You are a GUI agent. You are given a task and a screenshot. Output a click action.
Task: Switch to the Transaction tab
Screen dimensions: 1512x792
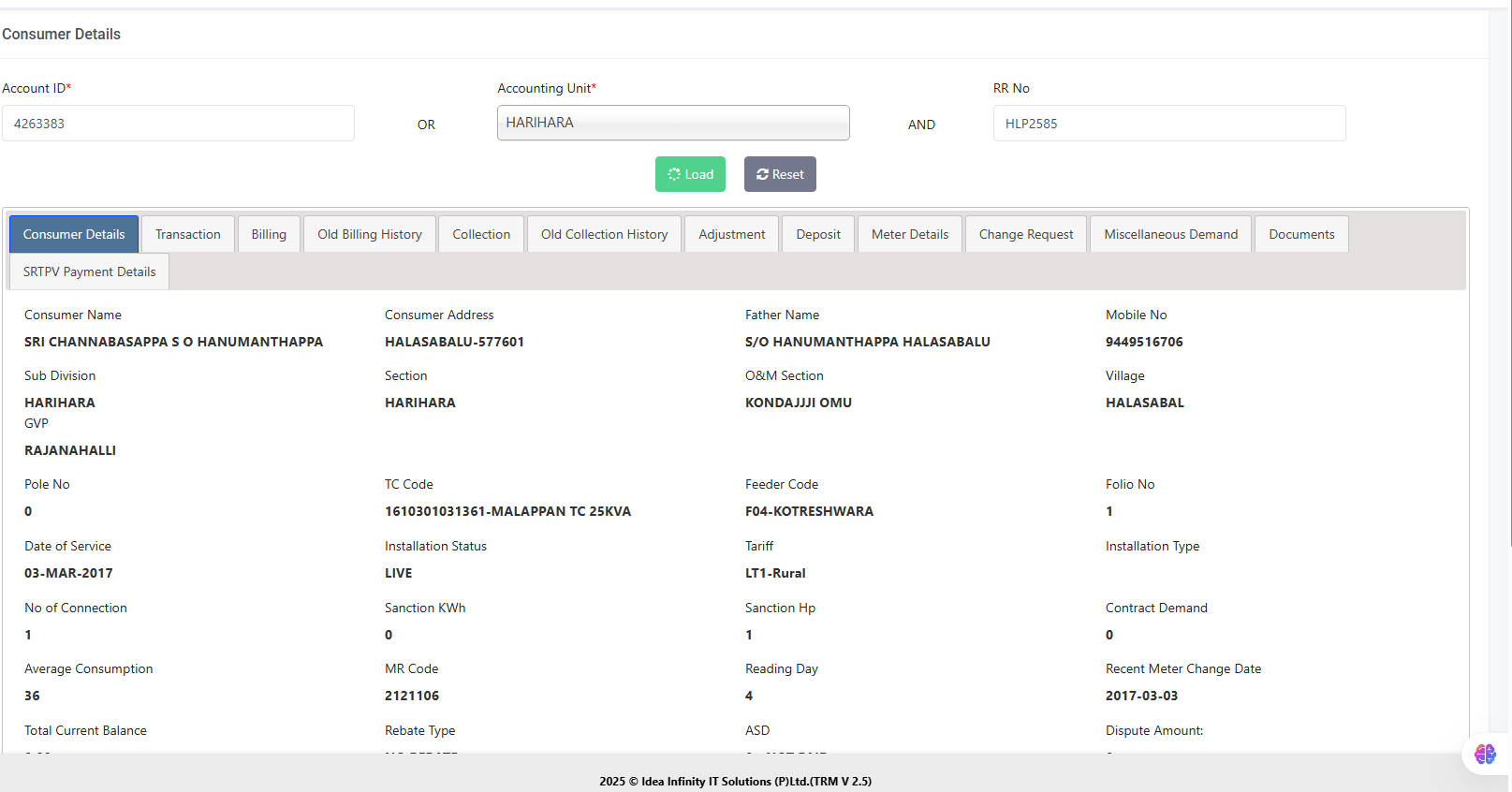click(x=188, y=234)
